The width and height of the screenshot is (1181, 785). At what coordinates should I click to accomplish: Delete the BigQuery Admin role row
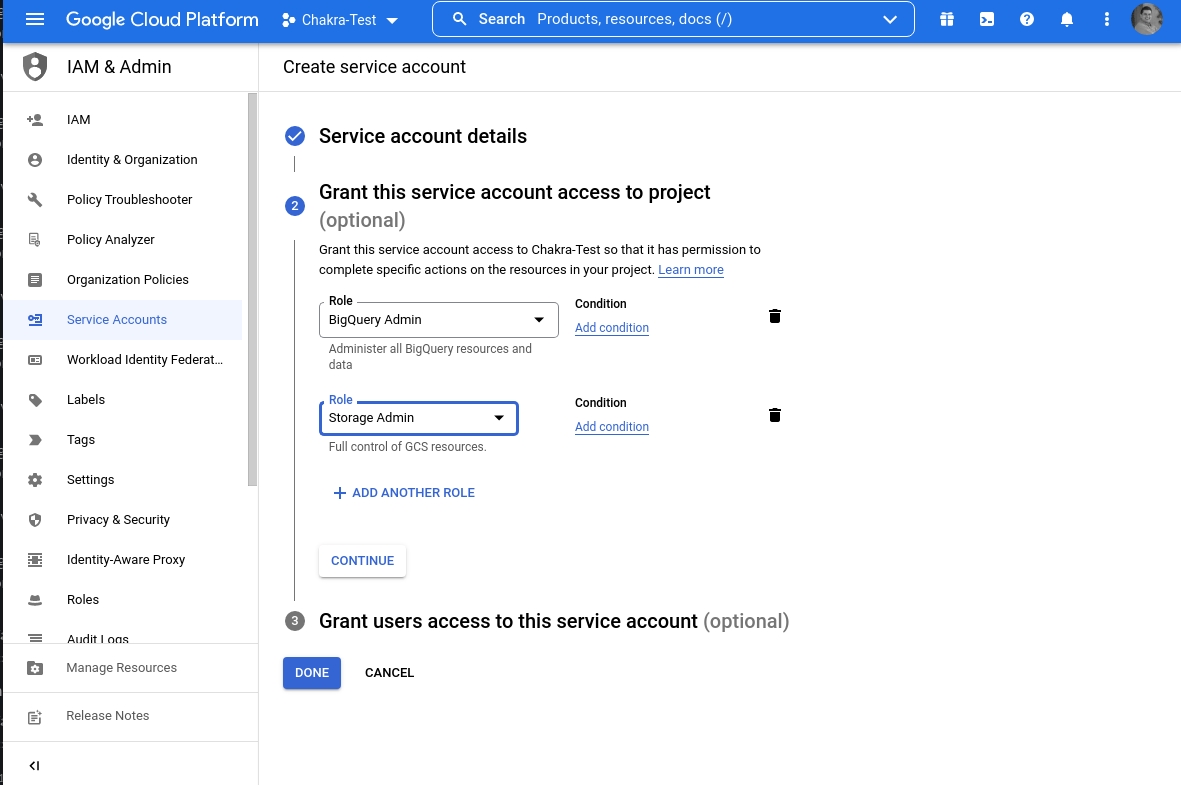(774, 316)
